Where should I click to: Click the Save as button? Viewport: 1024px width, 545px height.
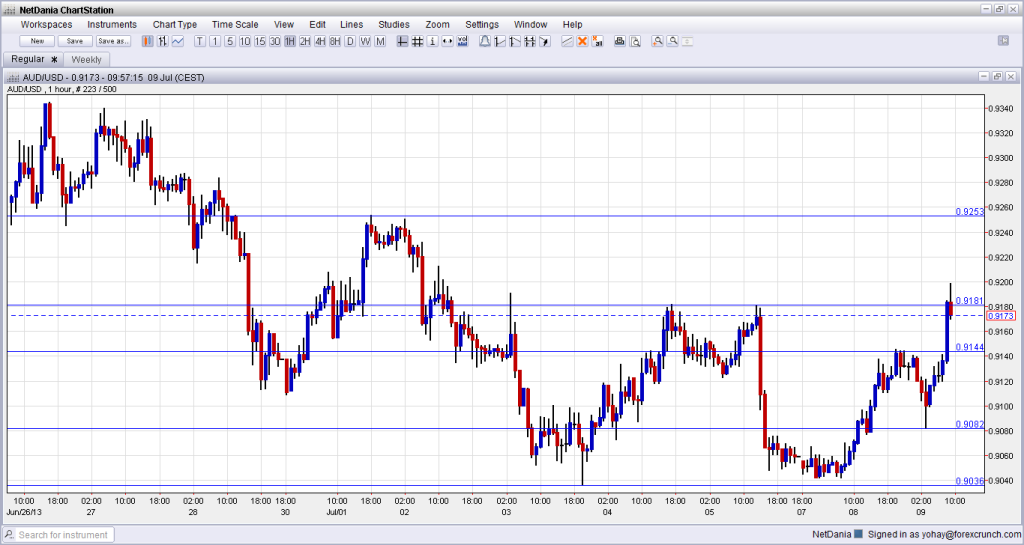113,41
